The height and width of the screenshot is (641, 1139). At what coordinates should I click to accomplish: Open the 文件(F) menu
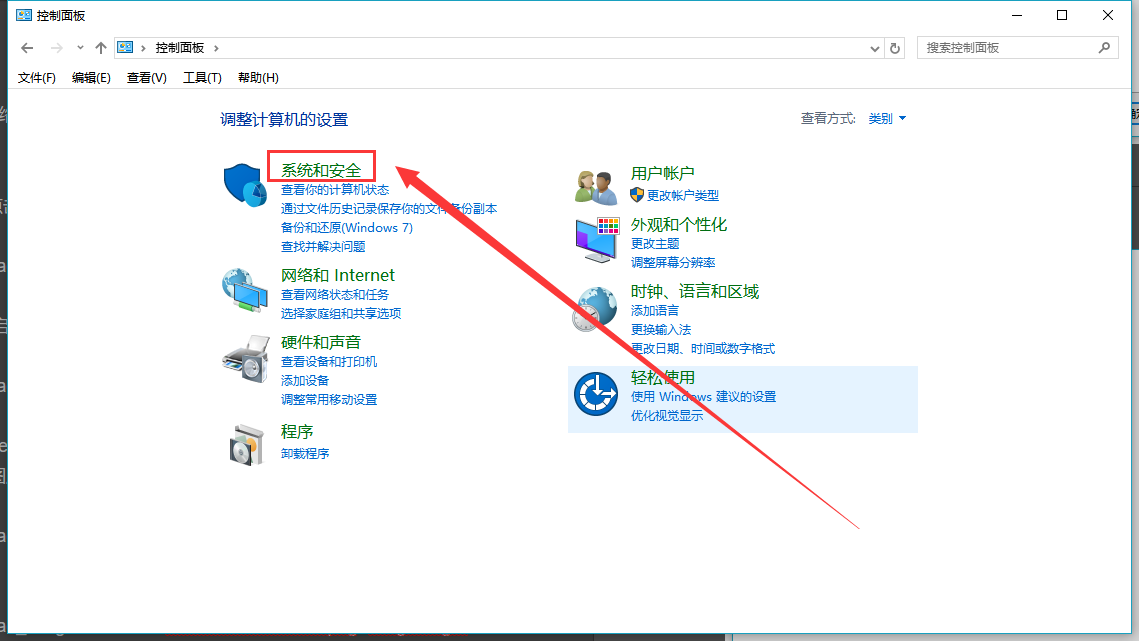(x=36, y=78)
